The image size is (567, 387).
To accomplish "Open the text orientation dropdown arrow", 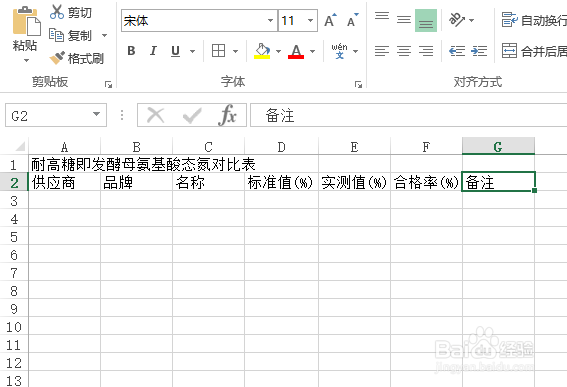I will [x=472, y=20].
